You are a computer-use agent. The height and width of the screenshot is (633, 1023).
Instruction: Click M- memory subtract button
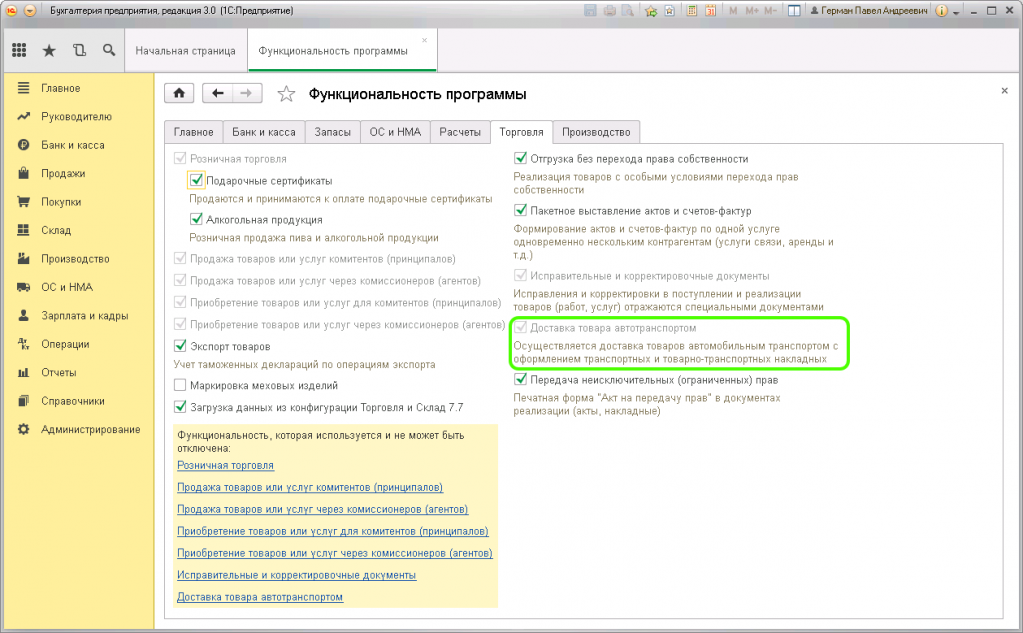[x=771, y=10]
